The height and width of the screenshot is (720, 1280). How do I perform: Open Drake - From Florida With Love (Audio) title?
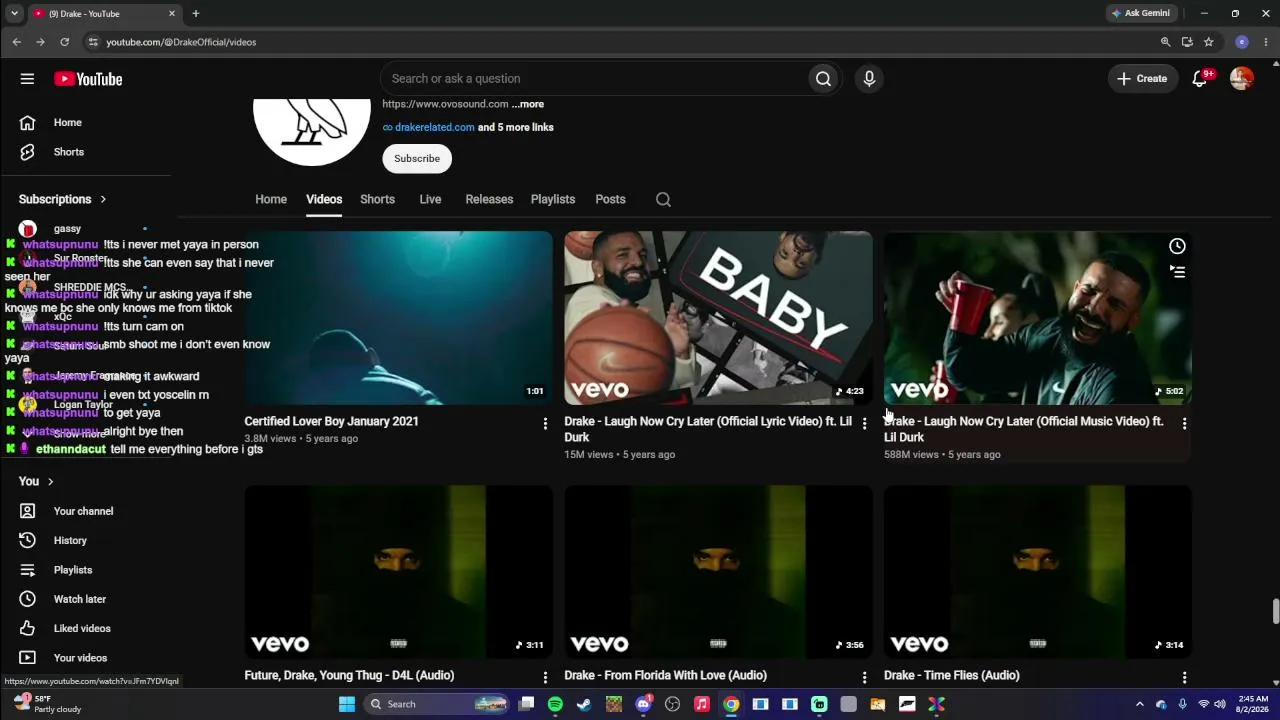[x=665, y=676]
